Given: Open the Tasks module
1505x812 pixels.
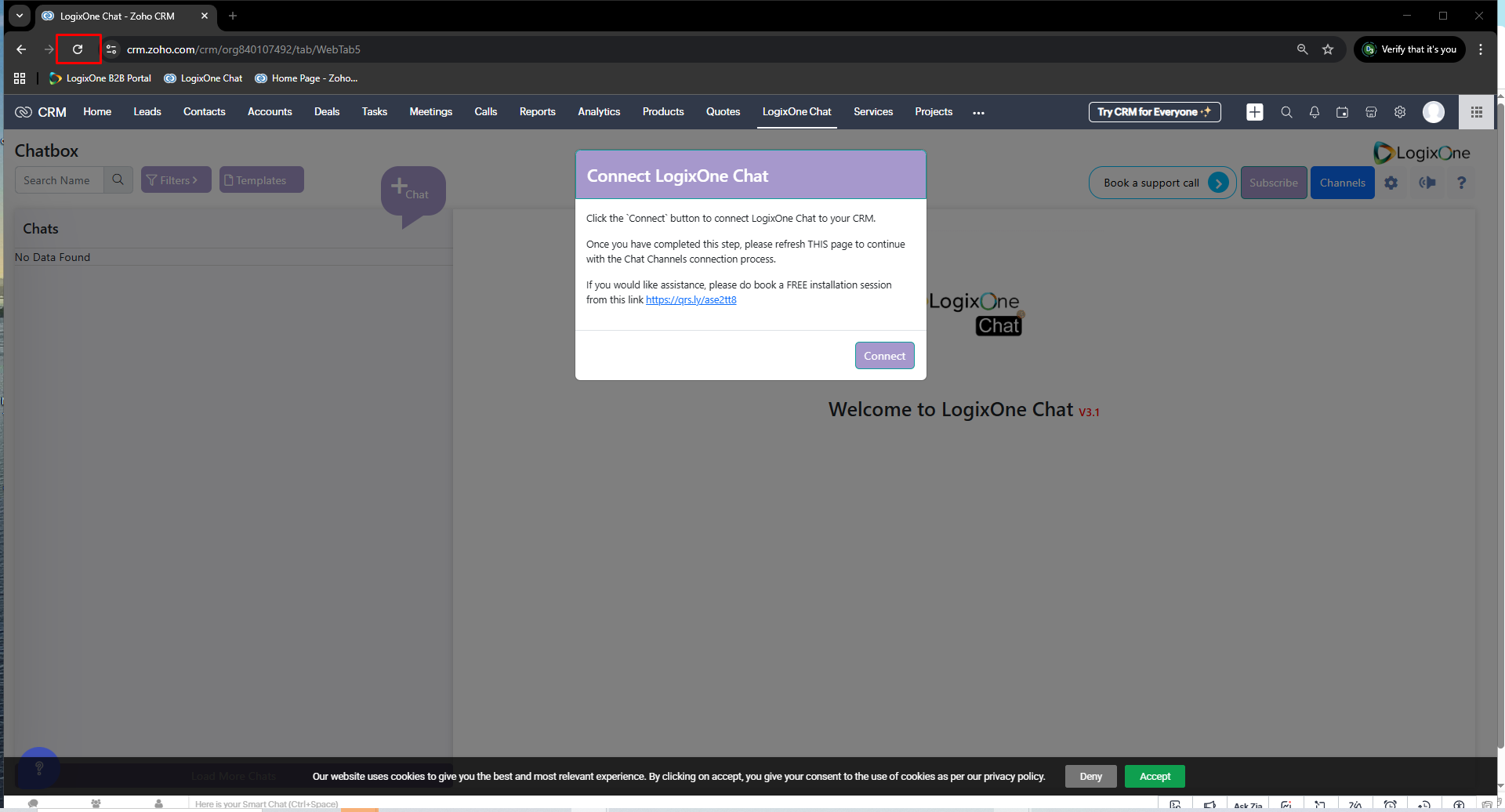Looking at the screenshot, I should tap(375, 112).
